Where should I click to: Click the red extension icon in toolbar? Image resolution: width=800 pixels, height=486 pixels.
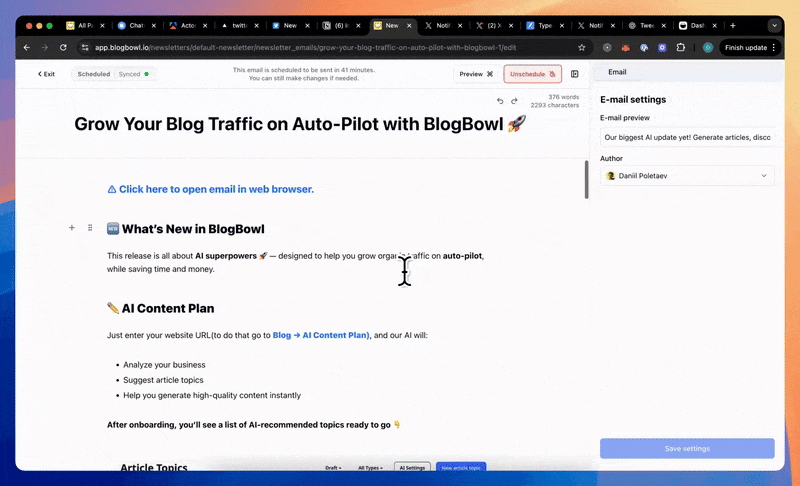tap(626, 47)
